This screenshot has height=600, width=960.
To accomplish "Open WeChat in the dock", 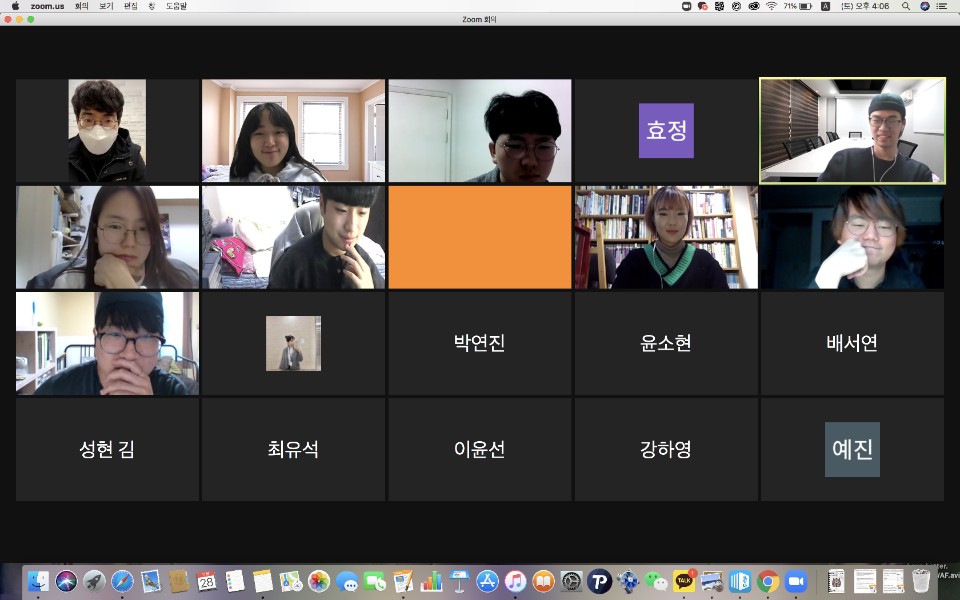I will coord(656,581).
